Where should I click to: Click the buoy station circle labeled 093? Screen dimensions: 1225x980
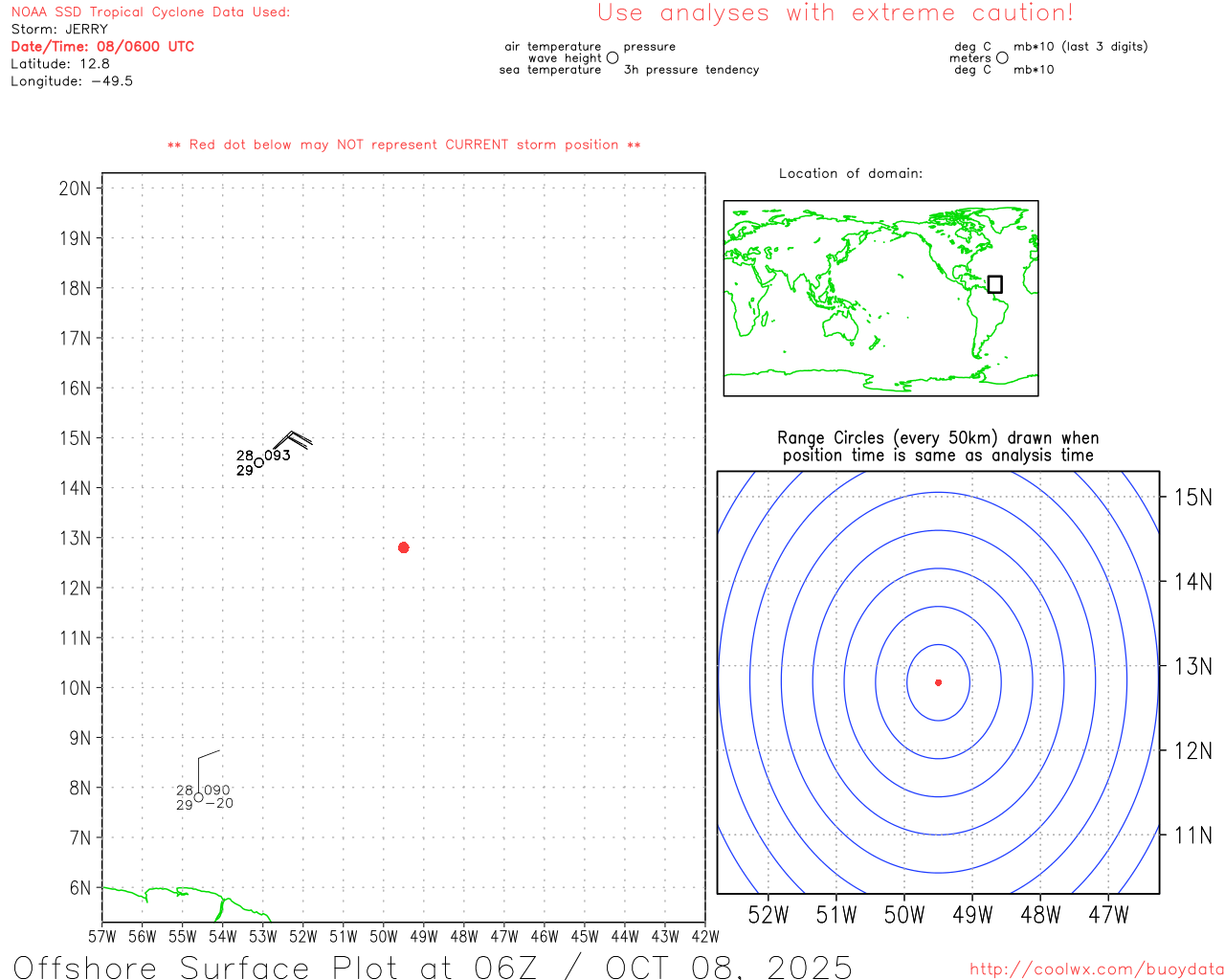(258, 463)
